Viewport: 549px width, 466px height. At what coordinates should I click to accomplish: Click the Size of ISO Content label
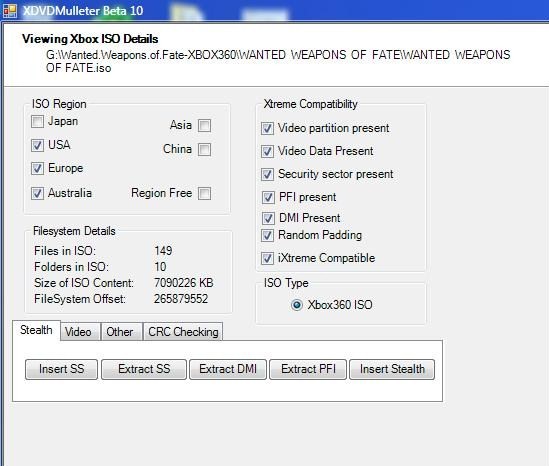[x=84, y=283]
